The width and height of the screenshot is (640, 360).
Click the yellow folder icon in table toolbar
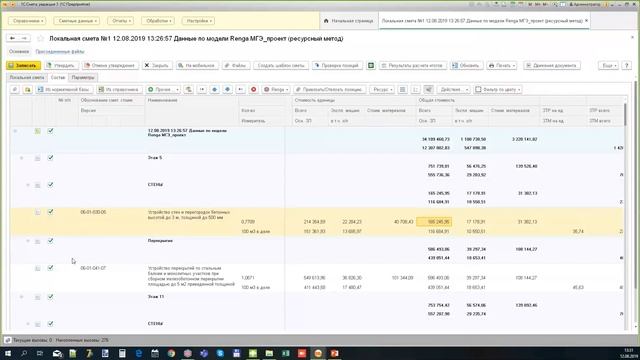point(27,89)
